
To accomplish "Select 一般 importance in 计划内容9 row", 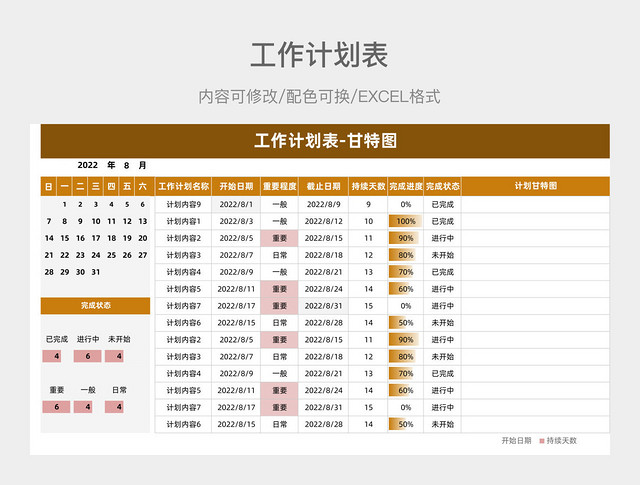I will point(280,205).
